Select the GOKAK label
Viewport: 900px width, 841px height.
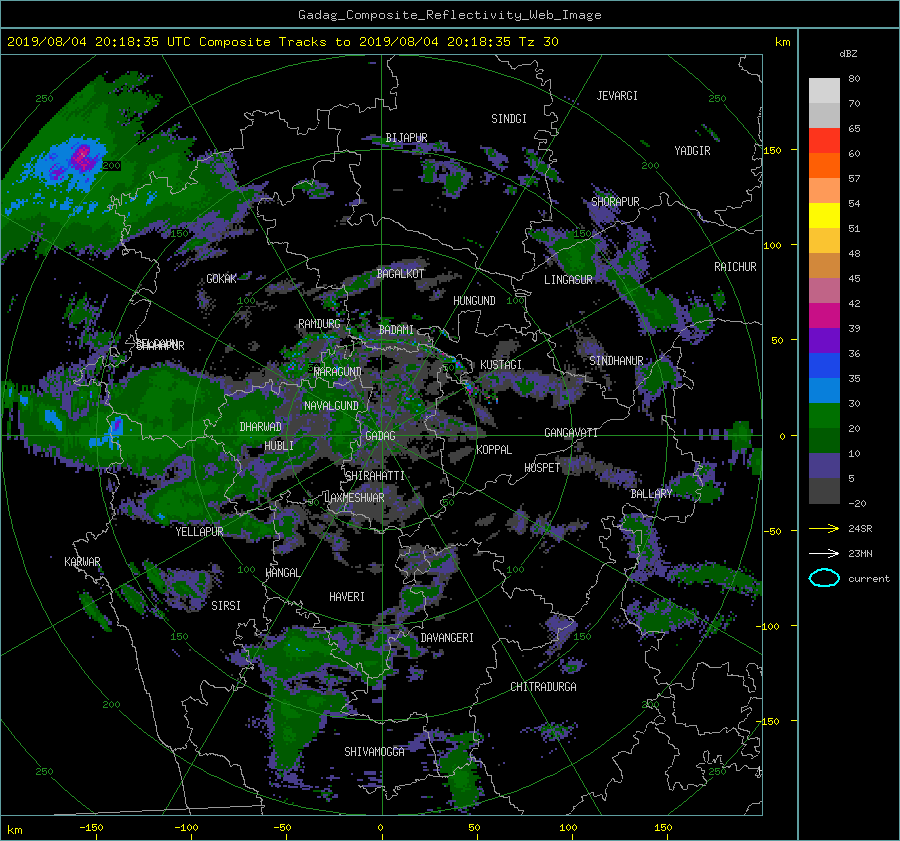pyautogui.click(x=222, y=279)
